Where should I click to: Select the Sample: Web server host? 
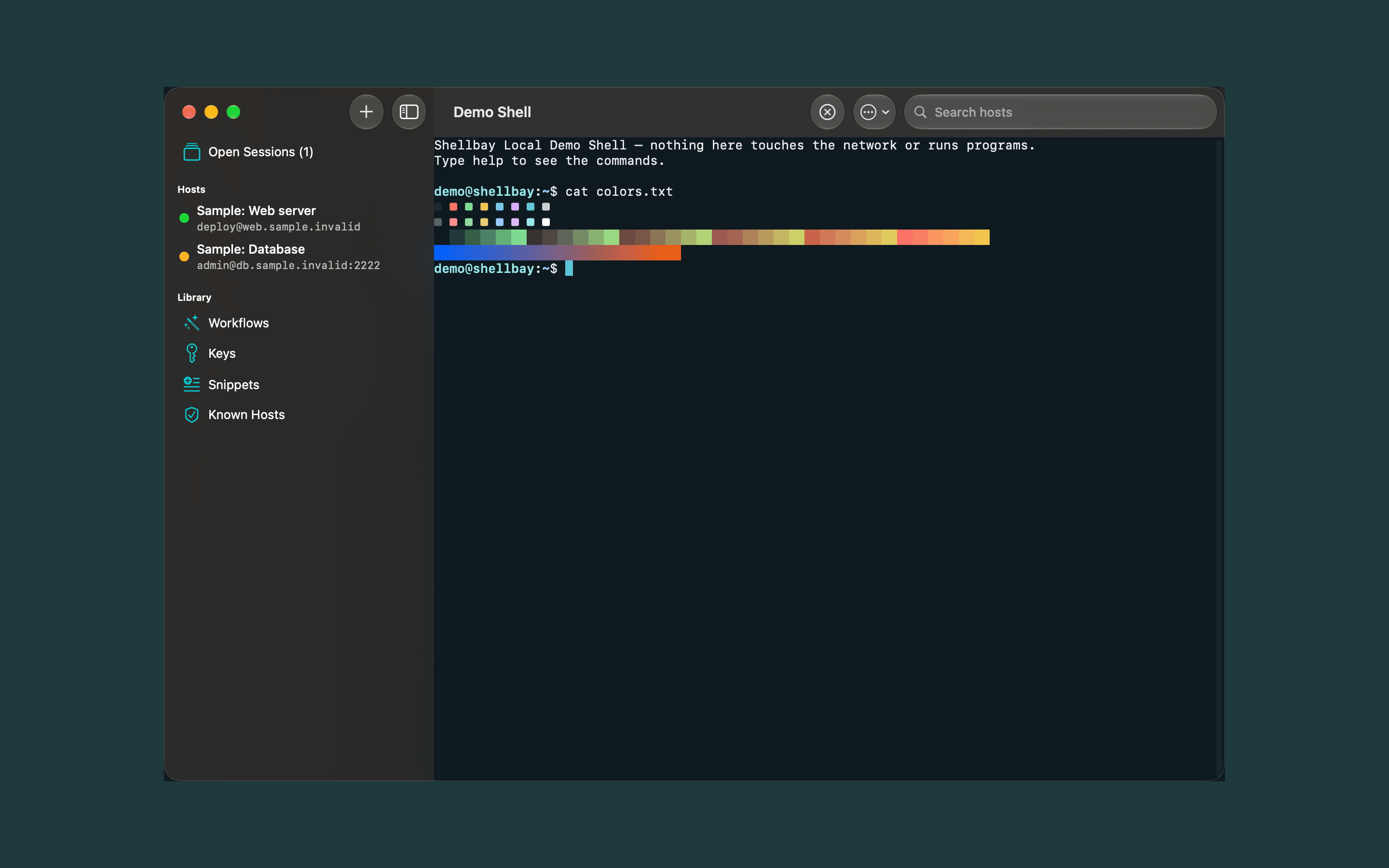tap(299, 218)
